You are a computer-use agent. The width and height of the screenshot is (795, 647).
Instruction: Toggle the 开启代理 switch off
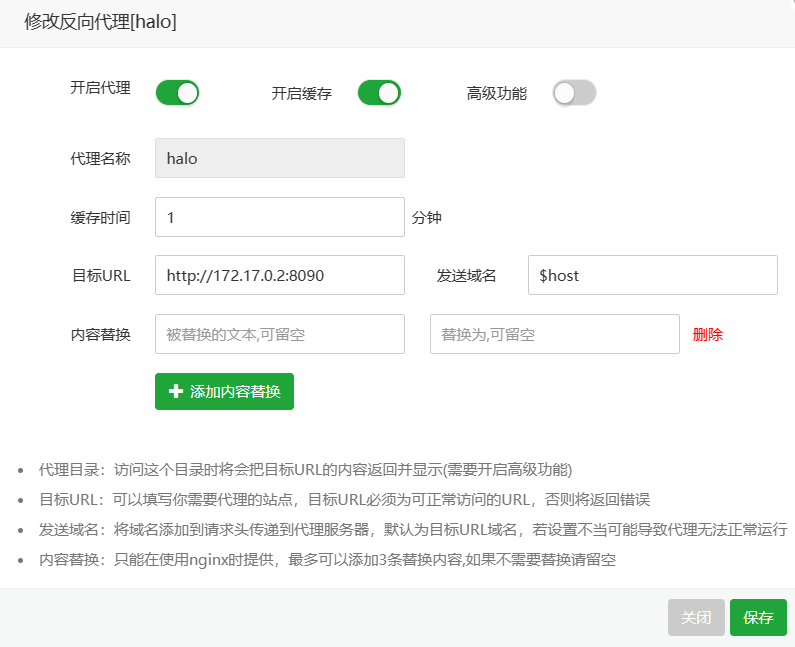pos(177,93)
